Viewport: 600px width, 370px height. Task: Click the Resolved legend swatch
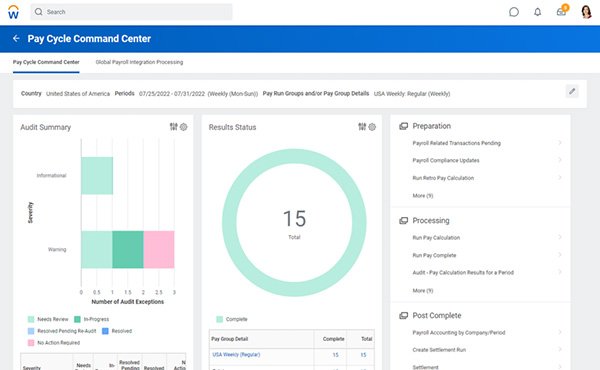tap(105, 331)
